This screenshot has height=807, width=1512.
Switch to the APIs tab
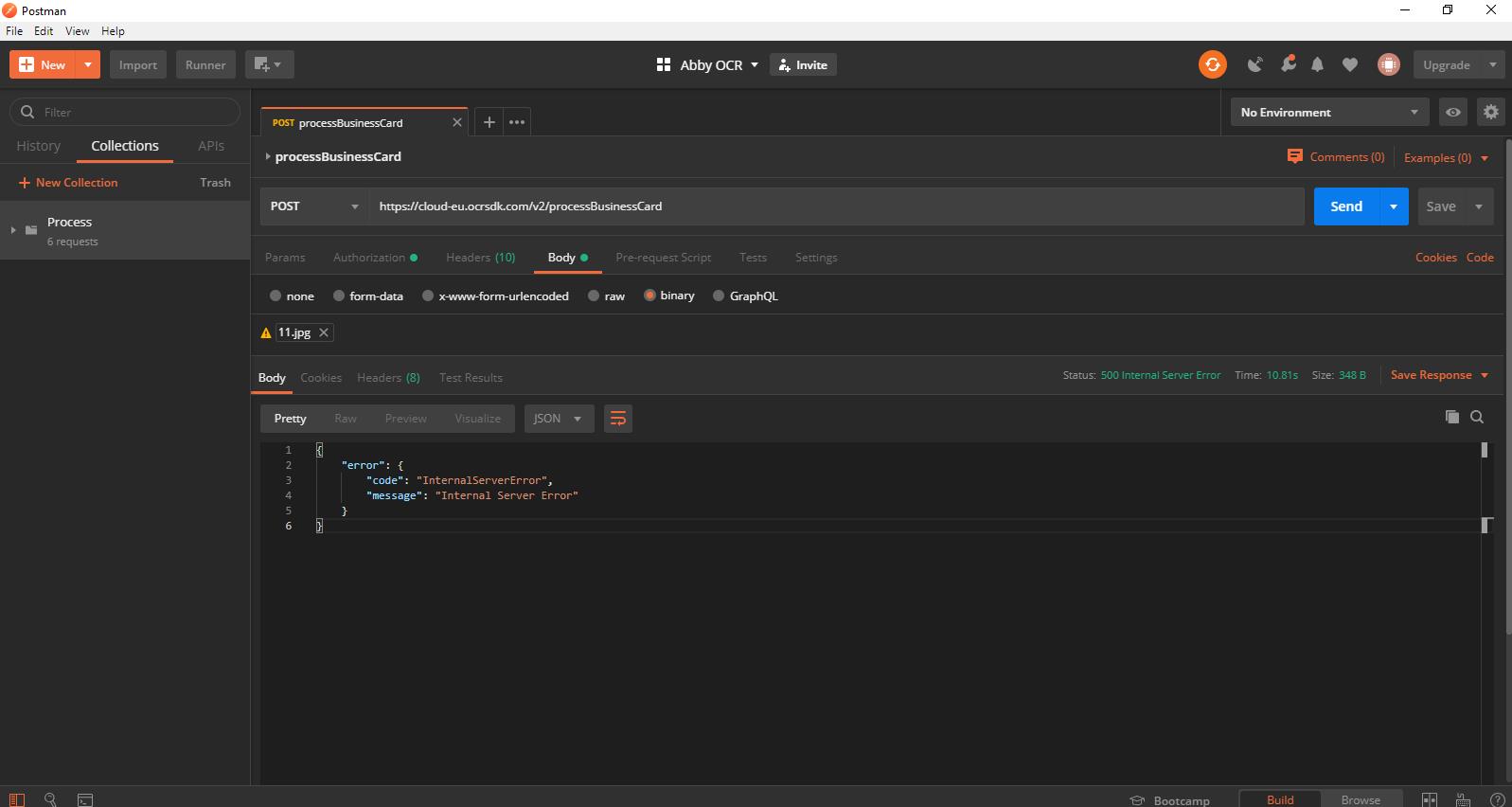click(x=211, y=146)
